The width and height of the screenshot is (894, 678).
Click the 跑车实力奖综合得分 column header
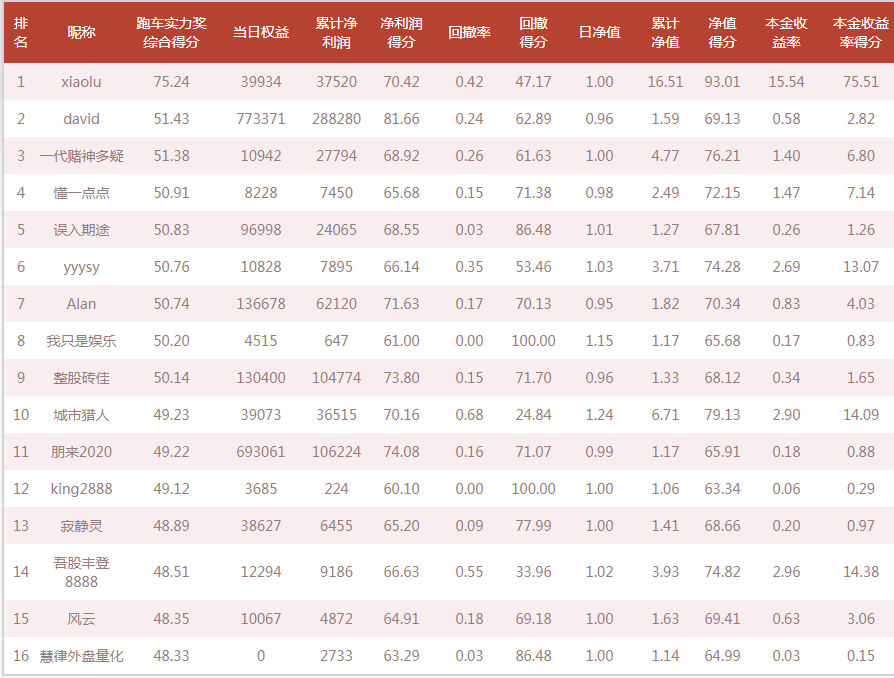(171, 33)
